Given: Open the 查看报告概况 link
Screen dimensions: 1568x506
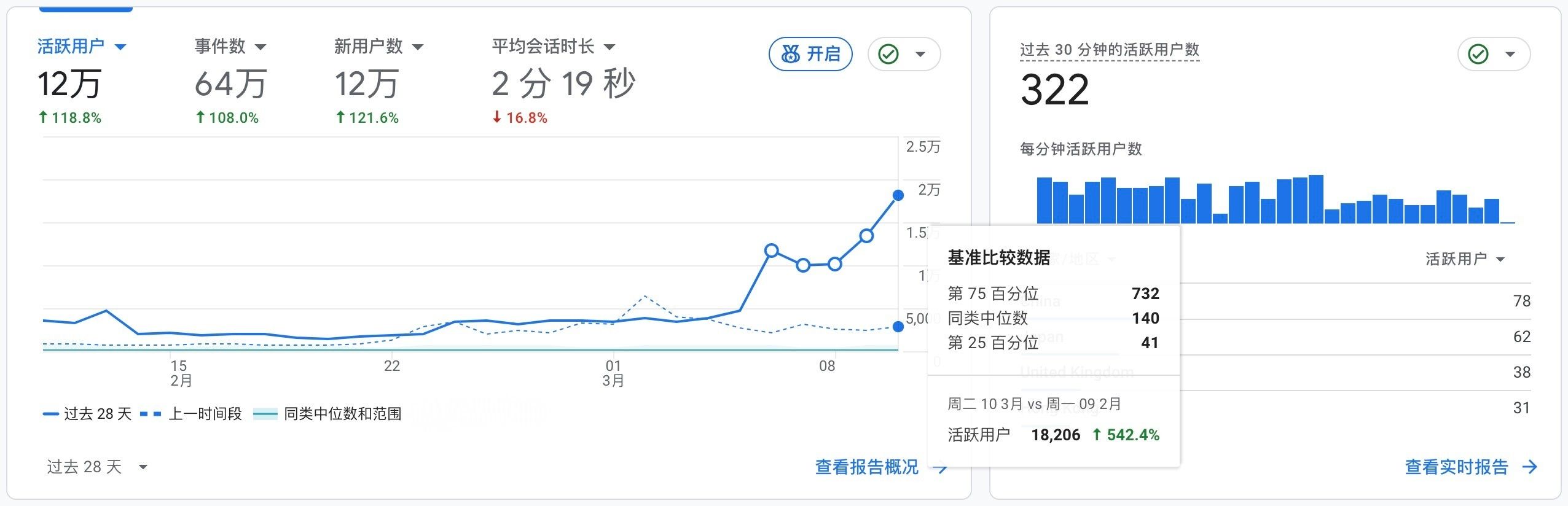Looking at the screenshot, I should [x=866, y=467].
